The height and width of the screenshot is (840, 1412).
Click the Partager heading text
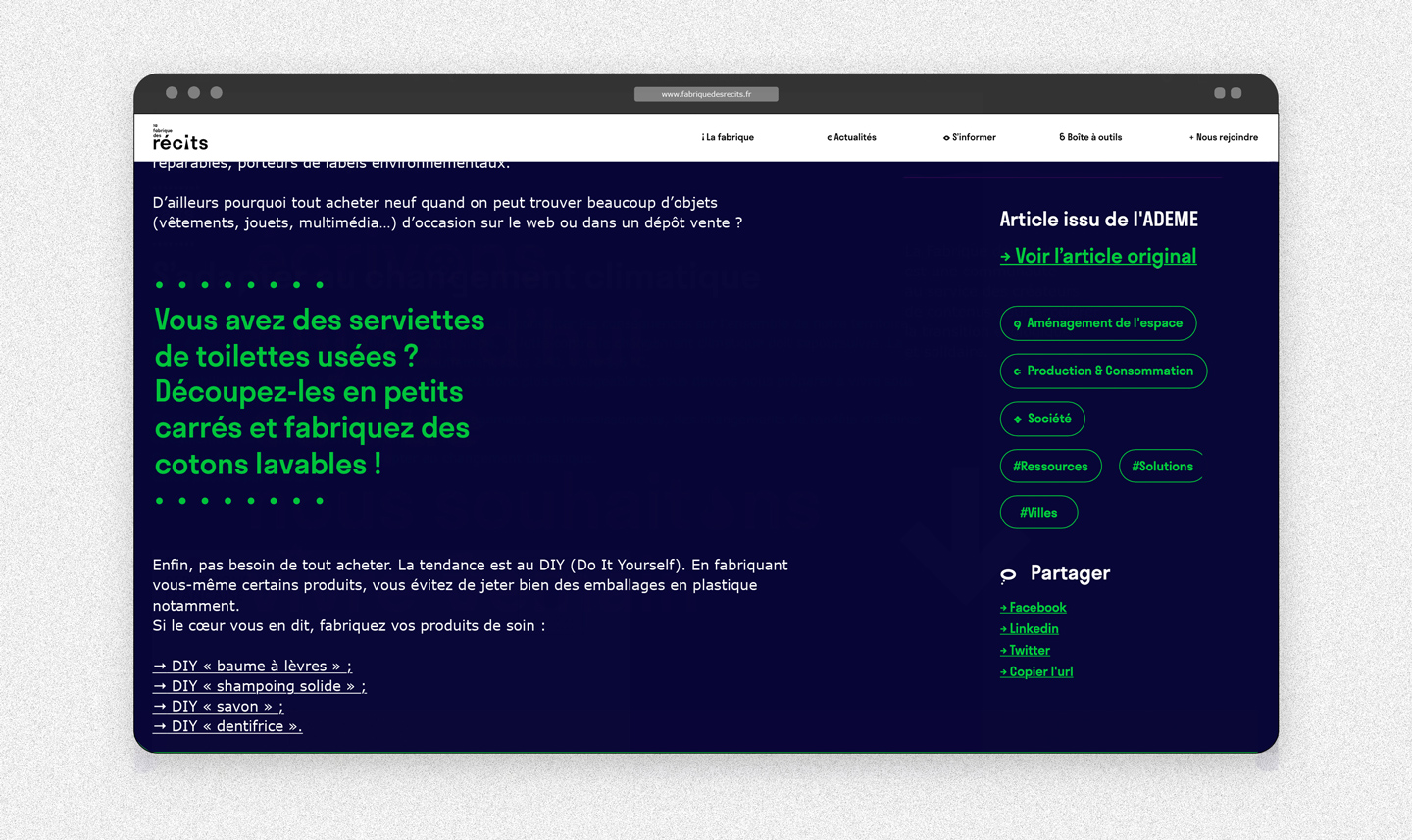tap(1070, 573)
